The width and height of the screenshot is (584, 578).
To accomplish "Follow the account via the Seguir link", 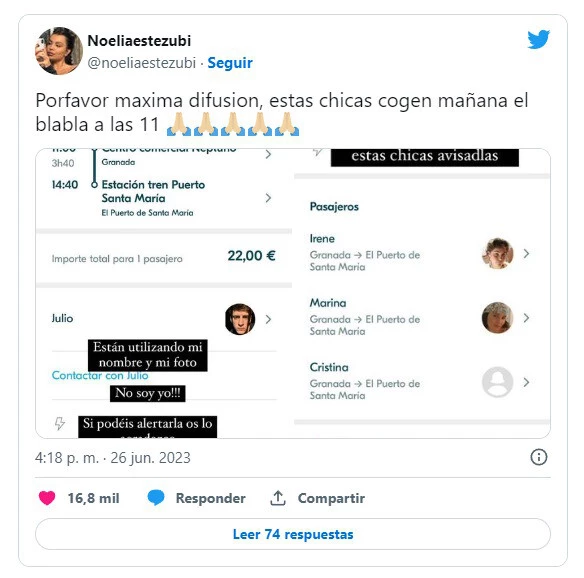I will point(230,63).
